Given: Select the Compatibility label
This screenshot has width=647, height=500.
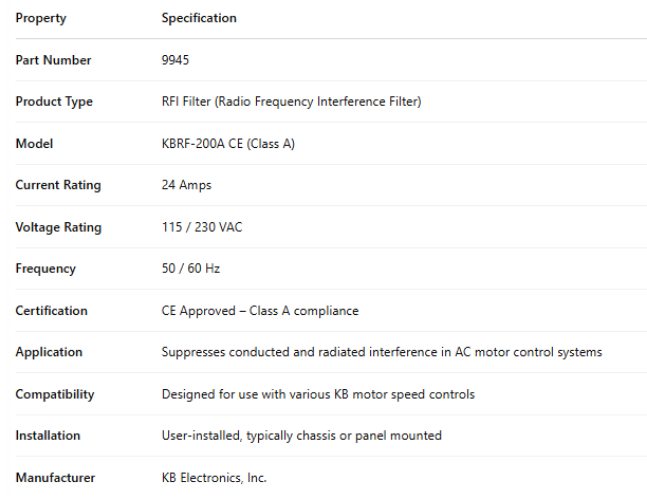Looking at the screenshot, I should click(x=55, y=394).
